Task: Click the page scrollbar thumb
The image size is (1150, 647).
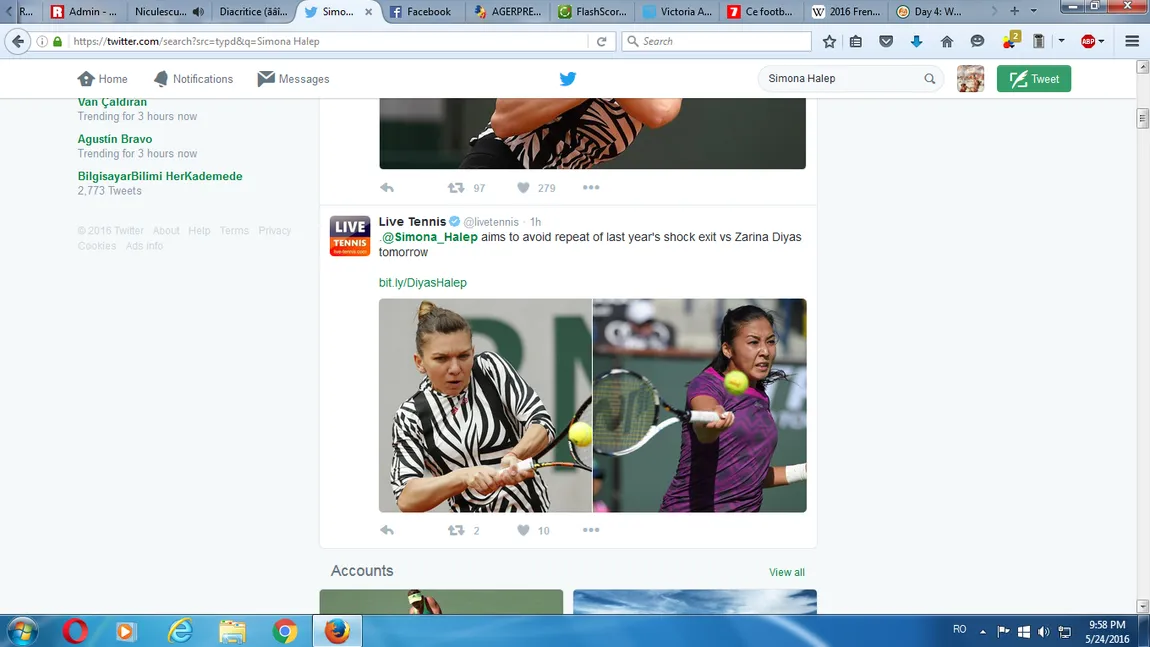Action: click(1142, 118)
